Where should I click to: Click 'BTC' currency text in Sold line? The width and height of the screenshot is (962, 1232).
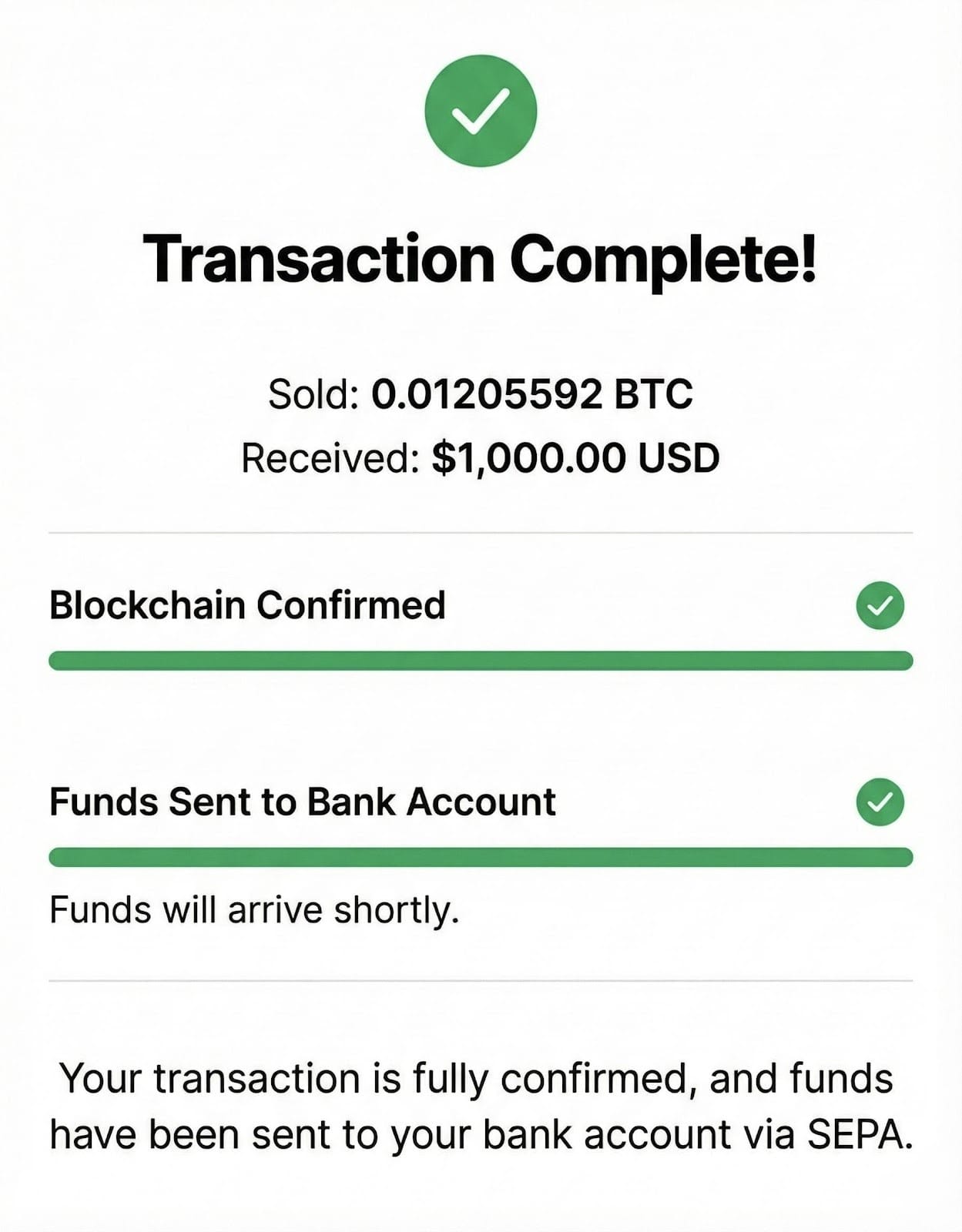click(653, 394)
